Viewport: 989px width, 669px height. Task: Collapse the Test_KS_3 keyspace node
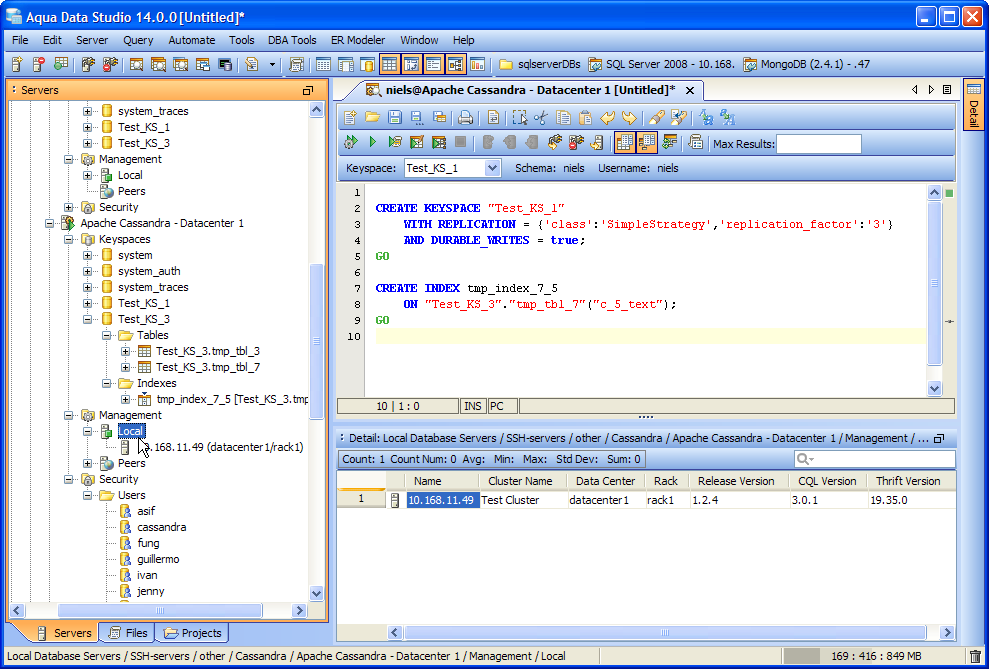[88, 319]
